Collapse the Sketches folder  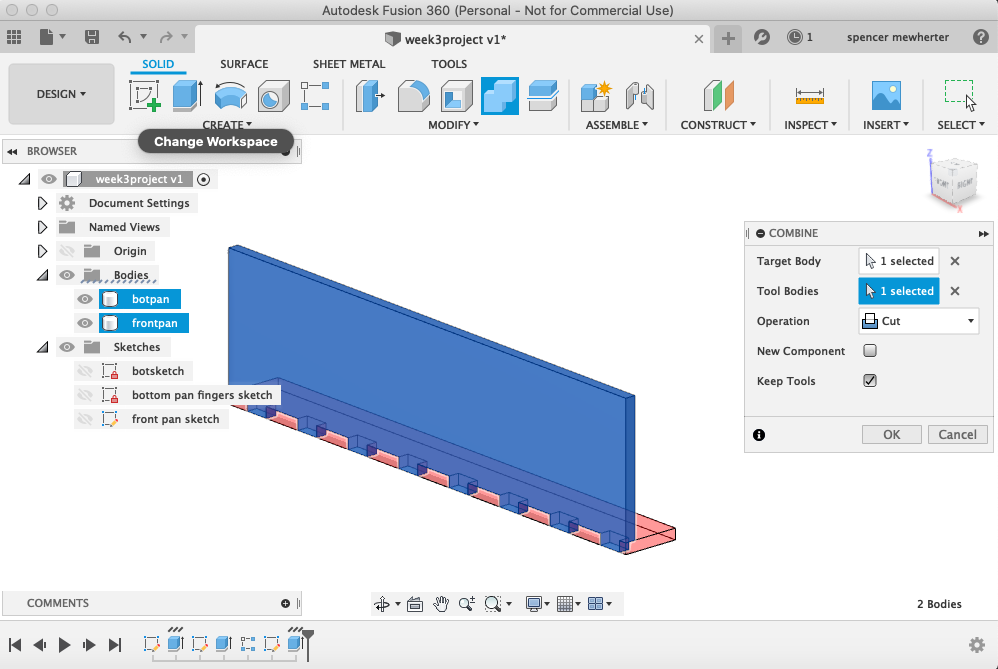pyautogui.click(x=42, y=347)
